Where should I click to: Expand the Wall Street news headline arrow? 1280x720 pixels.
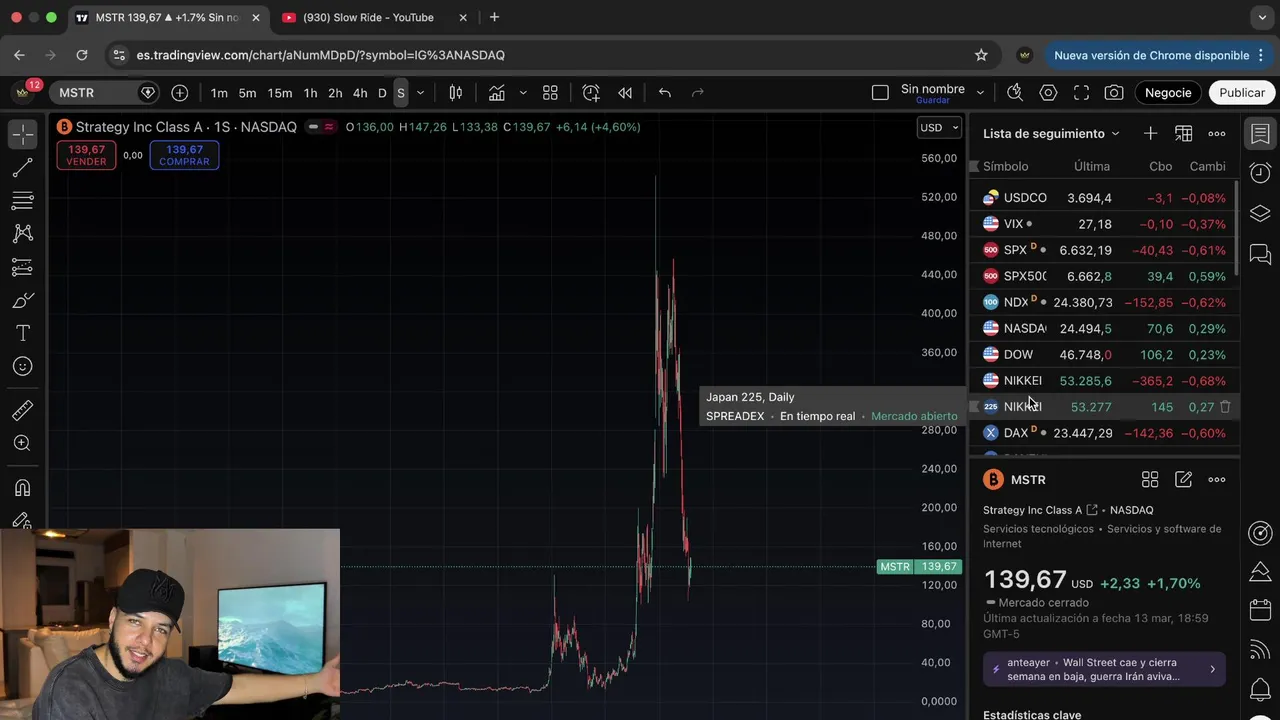1212,670
